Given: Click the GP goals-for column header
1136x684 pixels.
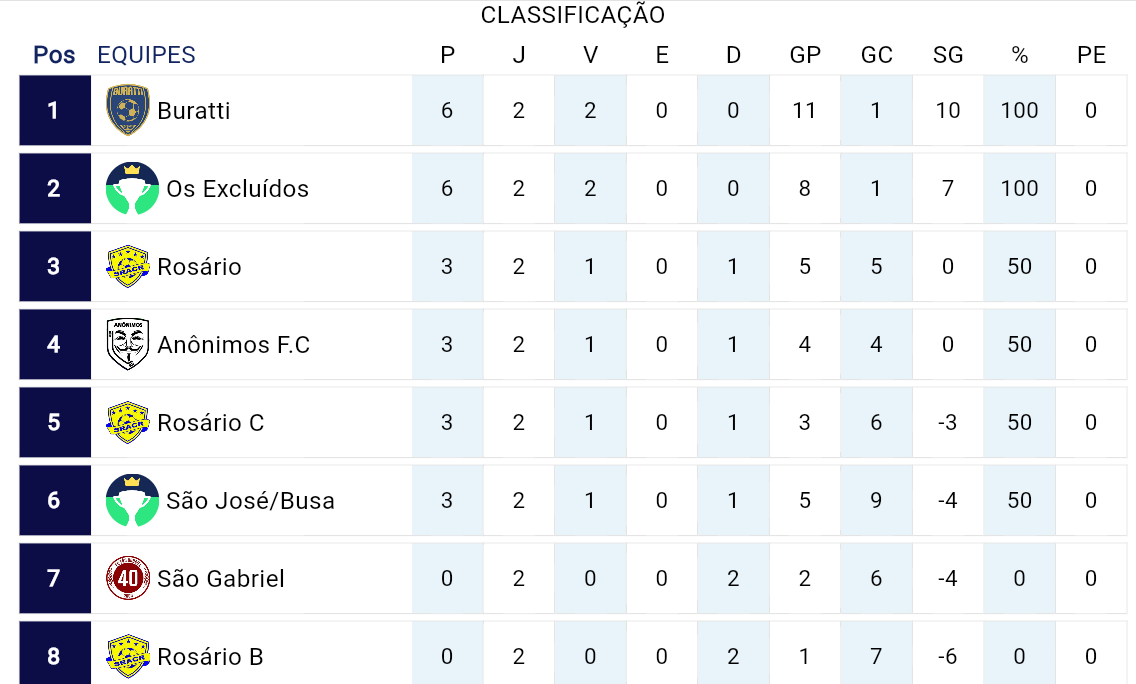Looking at the screenshot, I should coord(805,55).
